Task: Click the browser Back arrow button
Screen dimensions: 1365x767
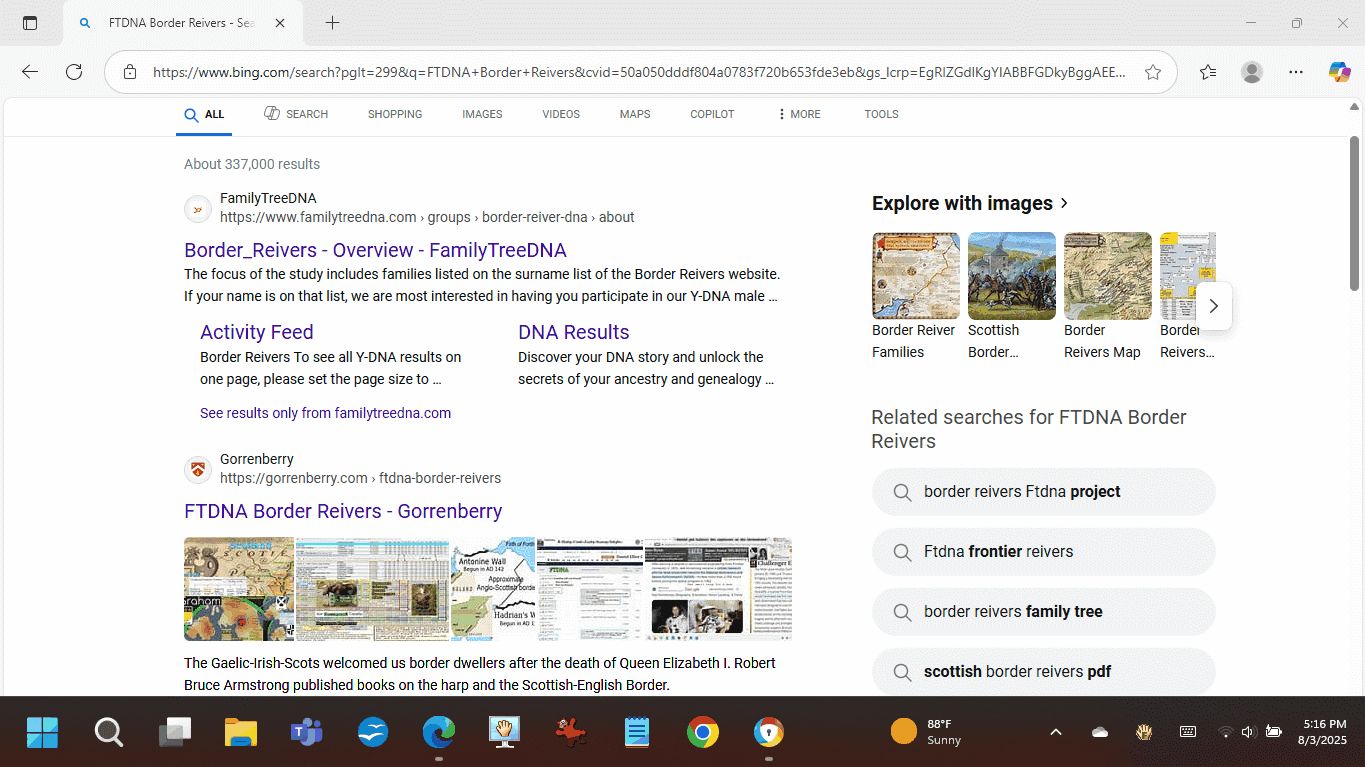Action: tap(30, 72)
